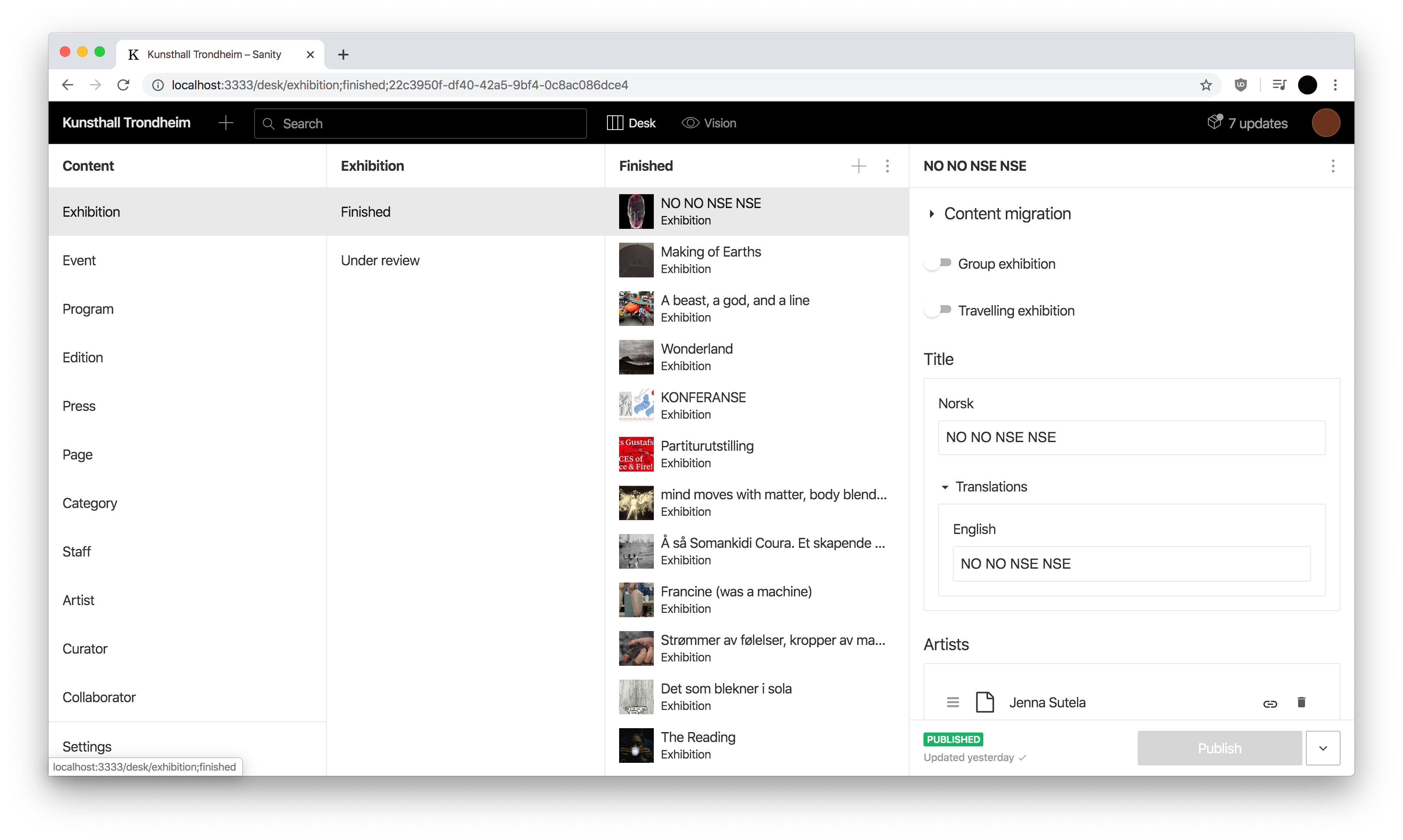This screenshot has width=1403, height=840.
Task: Click the plus icon in Finished pane header
Action: pos(858,166)
